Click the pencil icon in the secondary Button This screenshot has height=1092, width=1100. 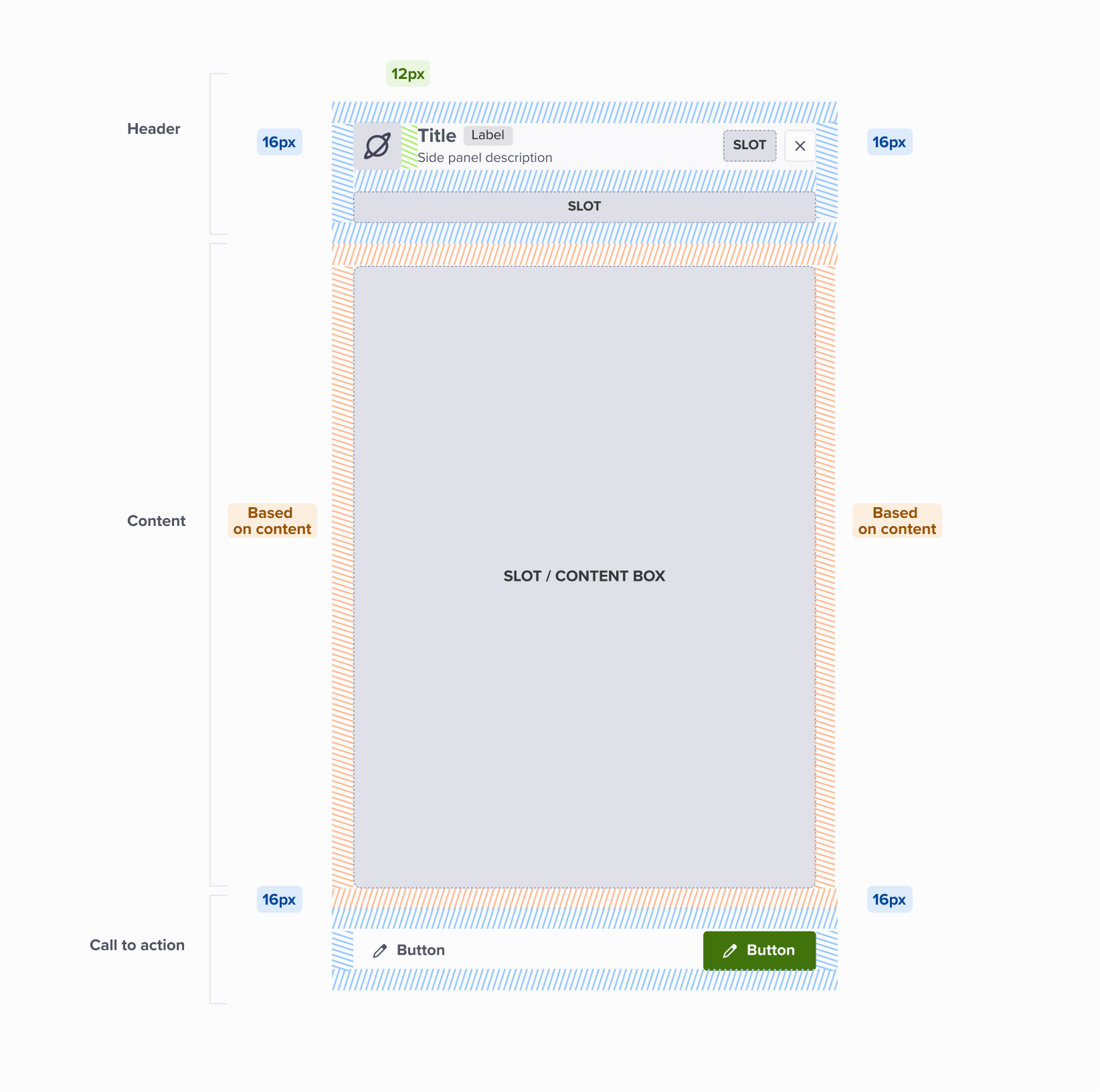click(x=380, y=951)
